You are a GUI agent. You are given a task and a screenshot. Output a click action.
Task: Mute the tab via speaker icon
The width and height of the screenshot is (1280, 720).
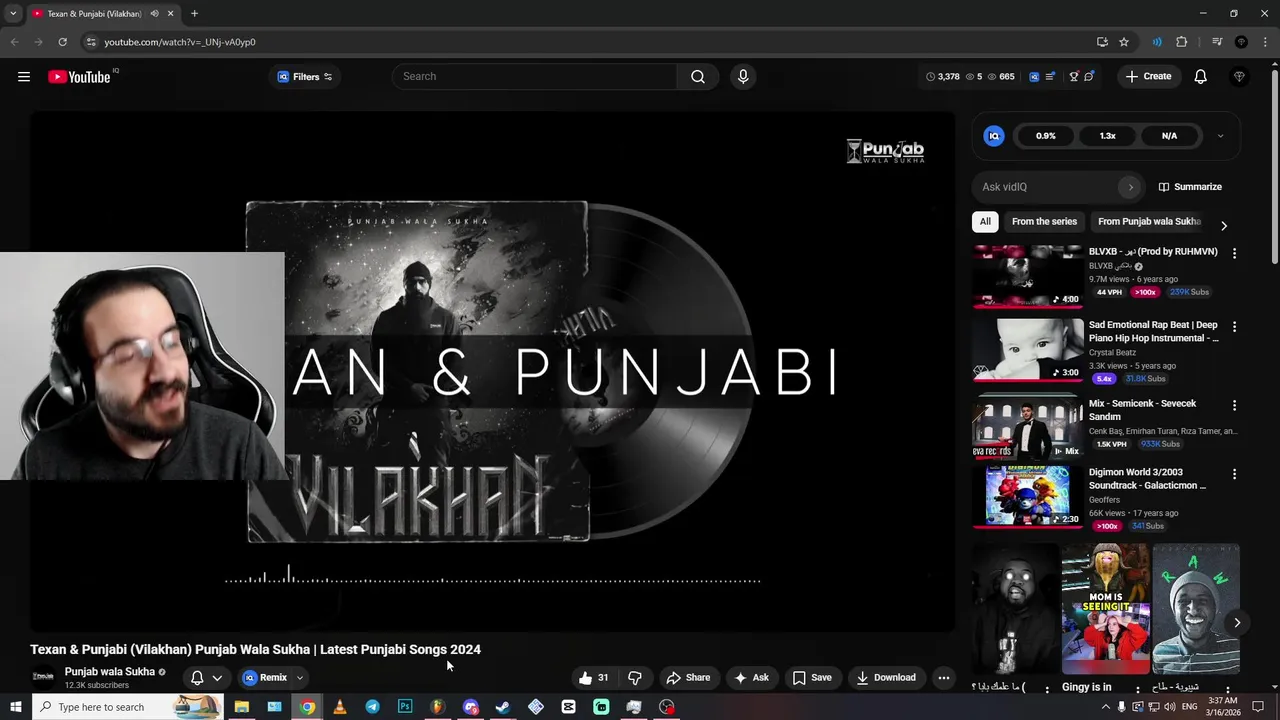(154, 14)
